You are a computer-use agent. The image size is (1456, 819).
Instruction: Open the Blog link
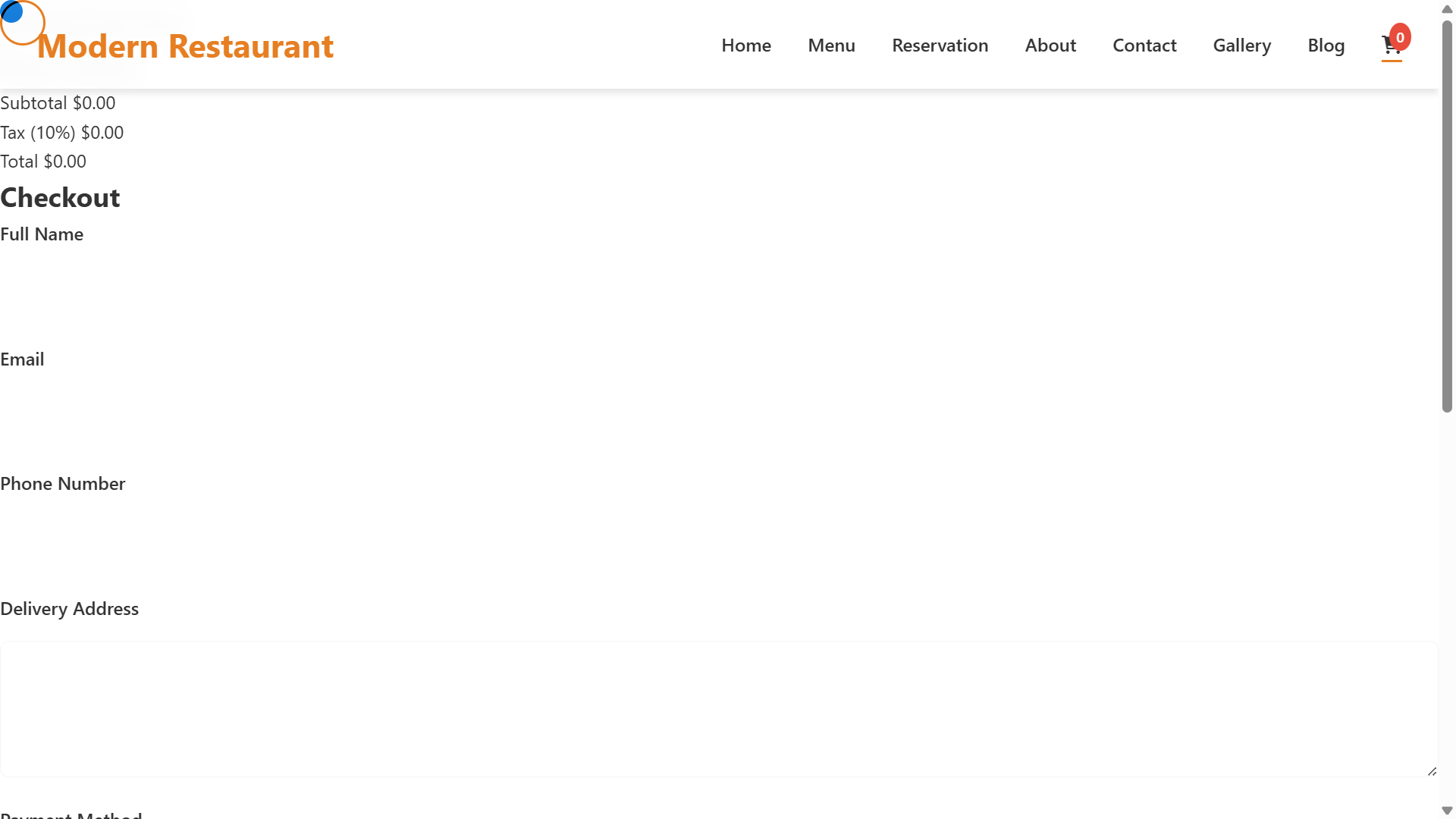1326,45
